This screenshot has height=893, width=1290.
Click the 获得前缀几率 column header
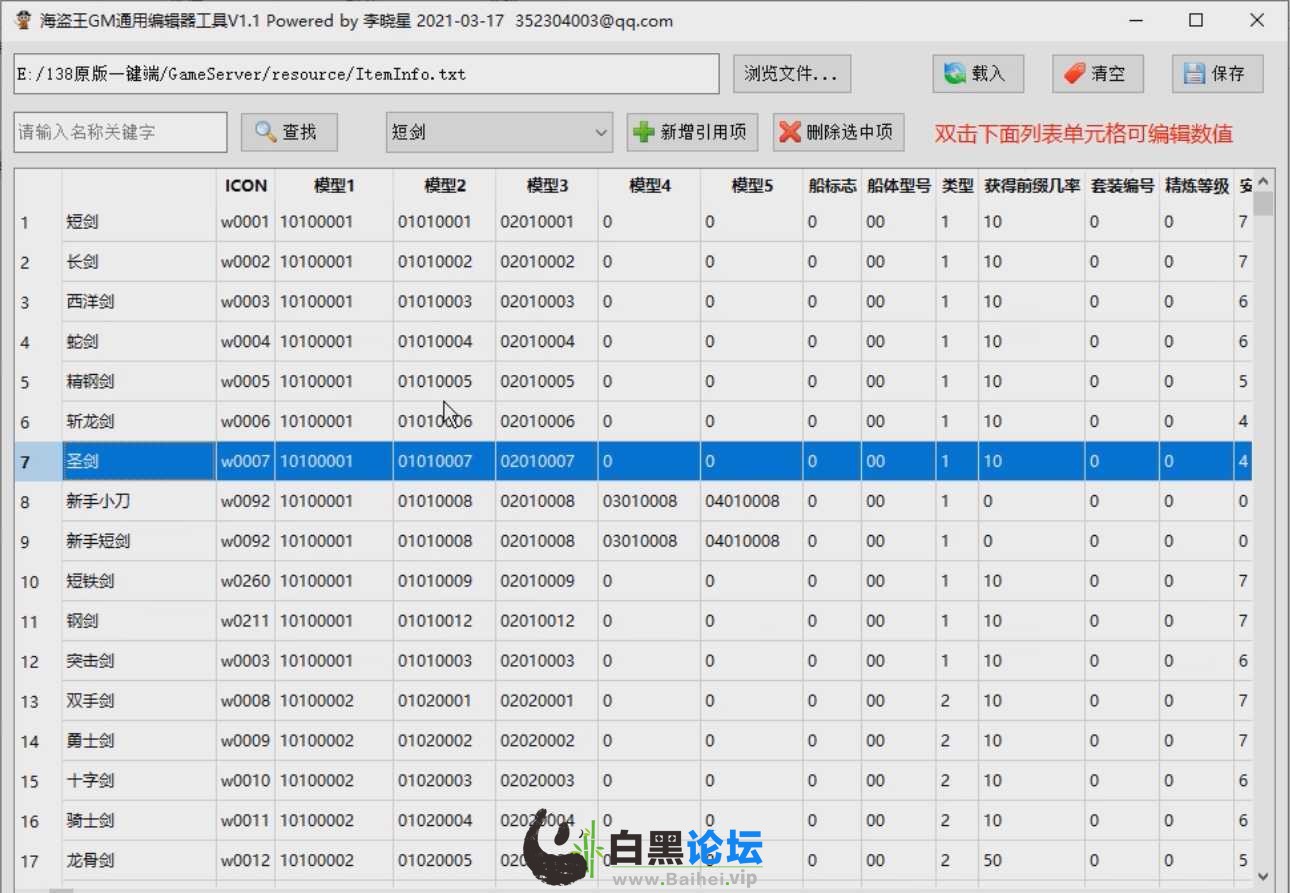tap(1032, 186)
